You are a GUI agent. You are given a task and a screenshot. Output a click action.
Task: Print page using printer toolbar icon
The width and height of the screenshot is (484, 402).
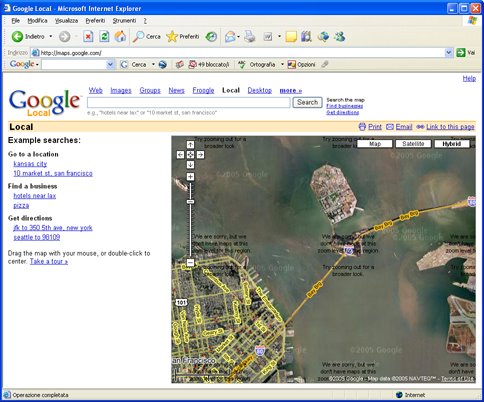click(249, 36)
